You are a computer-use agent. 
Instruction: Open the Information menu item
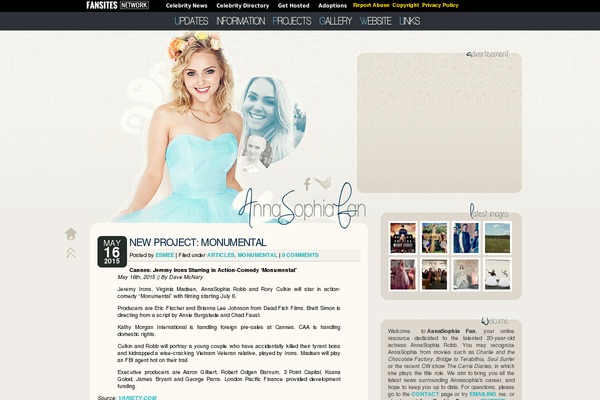pos(241,21)
